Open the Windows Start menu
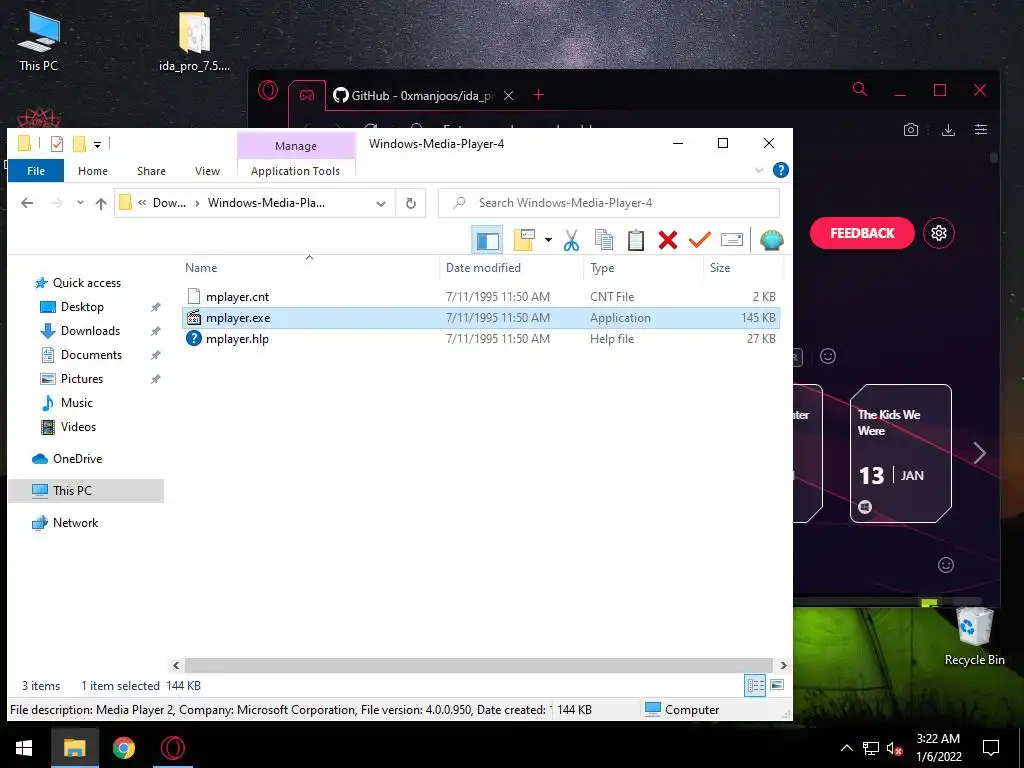Screen dimensions: 1024x768 click(x=24, y=748)
